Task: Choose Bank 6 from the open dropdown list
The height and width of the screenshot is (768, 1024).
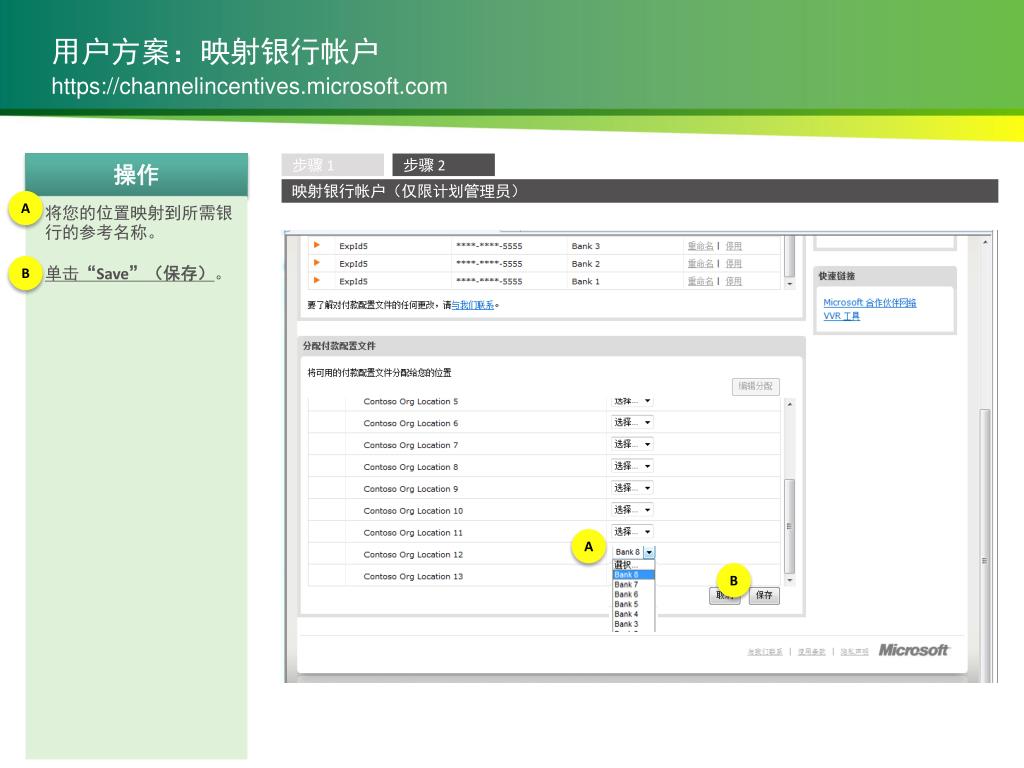Action: pyautogui.click(x=633, y=594)
